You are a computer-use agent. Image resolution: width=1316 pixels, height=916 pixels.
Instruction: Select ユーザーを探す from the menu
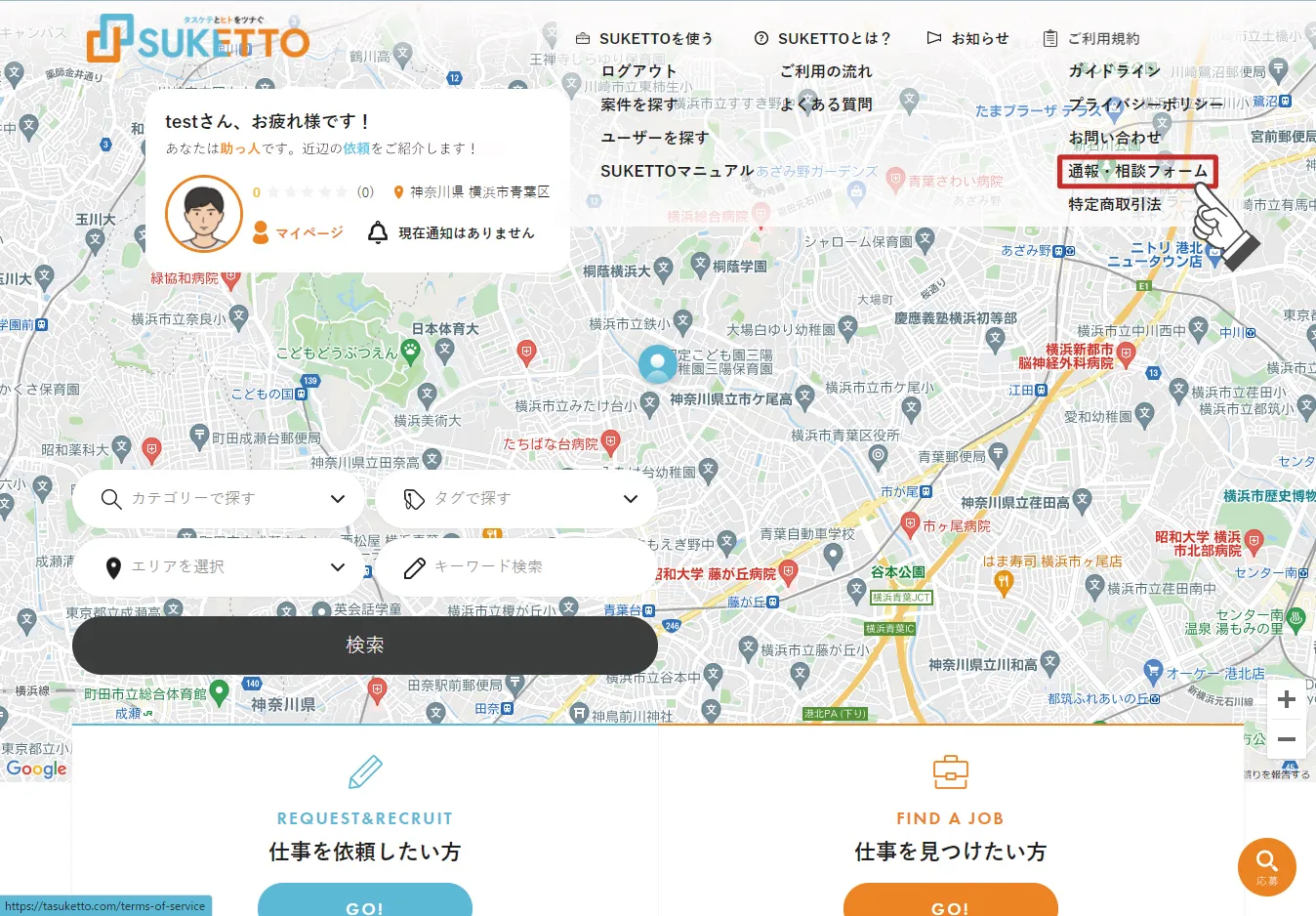pos(654,138)
